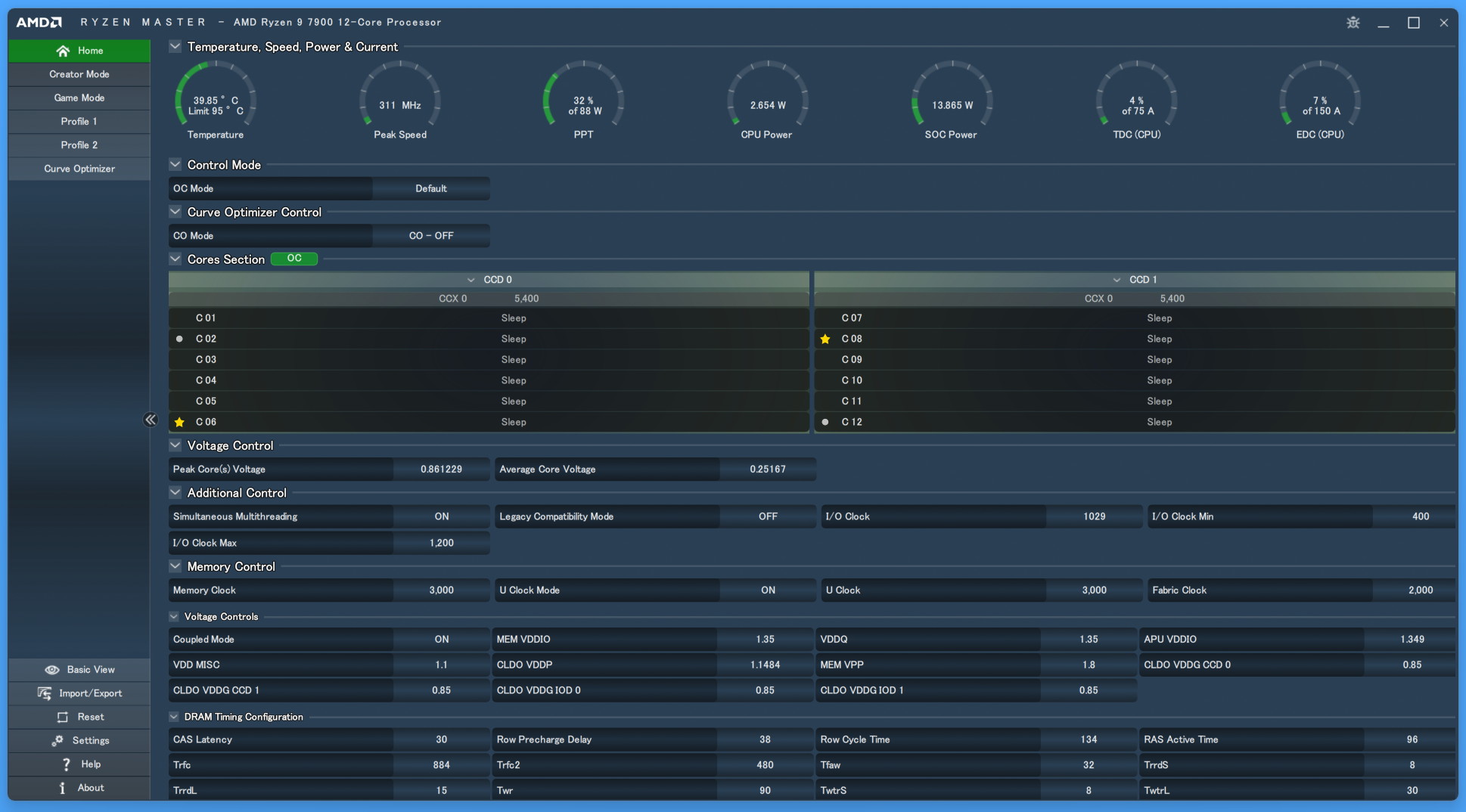This screenshot has height=812, width=1466.
Task: Click the bug report icon in title bar
Action: 1353,23
